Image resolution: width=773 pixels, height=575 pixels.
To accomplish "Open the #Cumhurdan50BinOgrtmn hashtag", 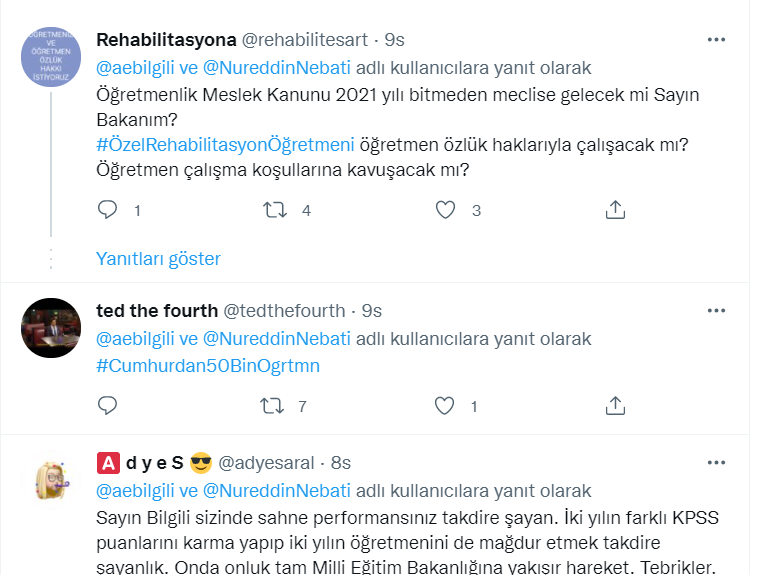I will tap(208, 365).
